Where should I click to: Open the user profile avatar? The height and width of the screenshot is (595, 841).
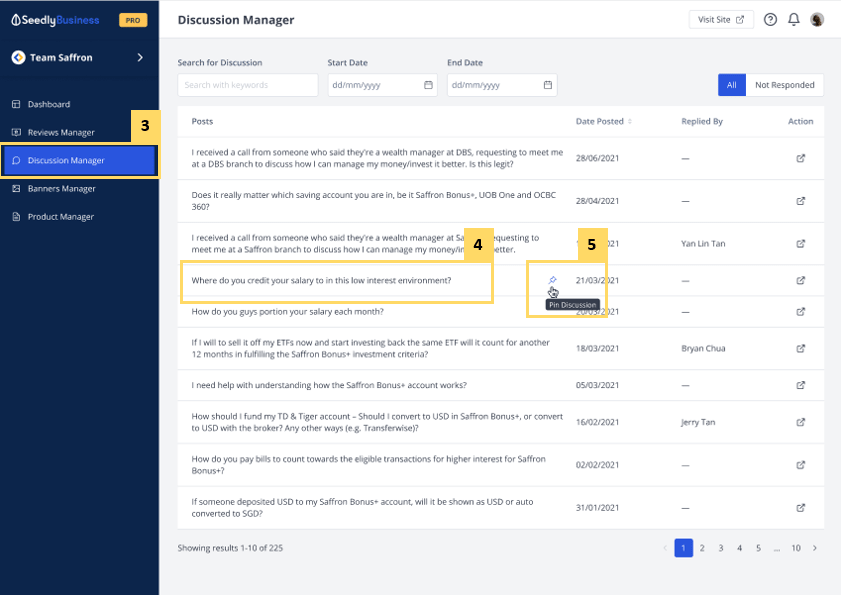pyautogui.click(x=817, y=20)
